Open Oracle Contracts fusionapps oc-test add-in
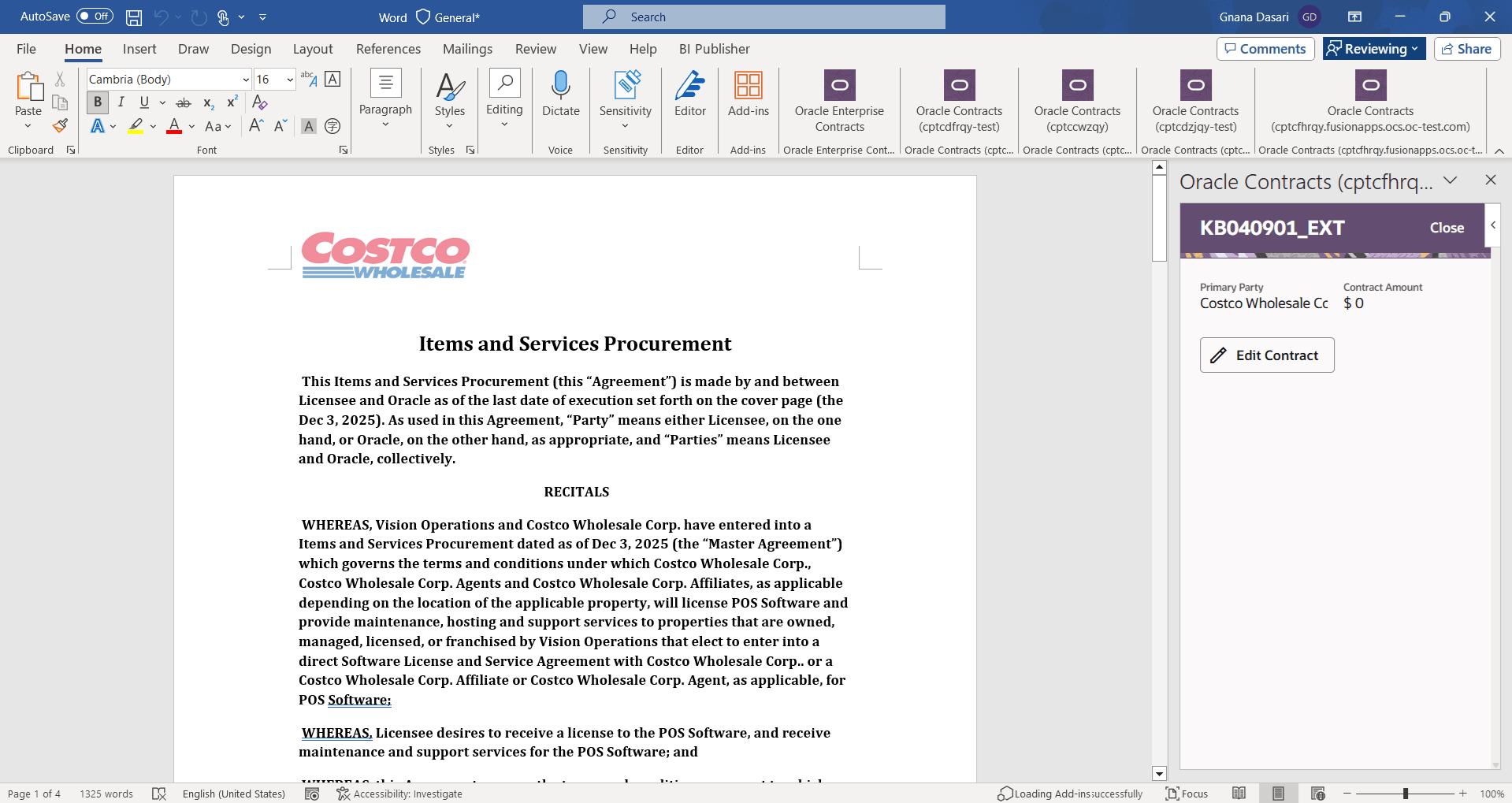Image resolution: width=1512 pixels, height=803 pixels. (1370, 101)
